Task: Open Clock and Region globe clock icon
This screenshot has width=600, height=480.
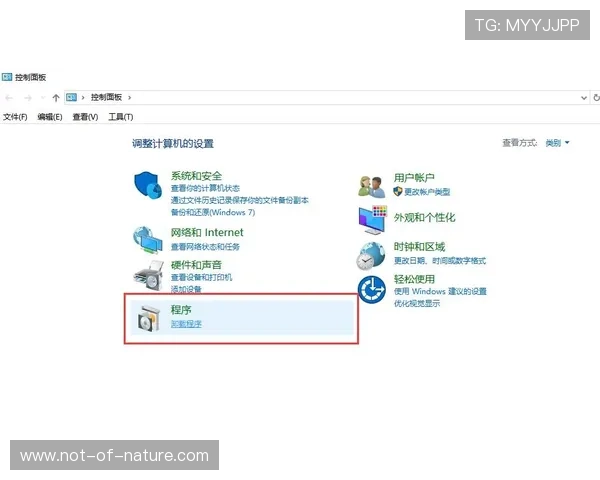Action: [x=370, y=256]
